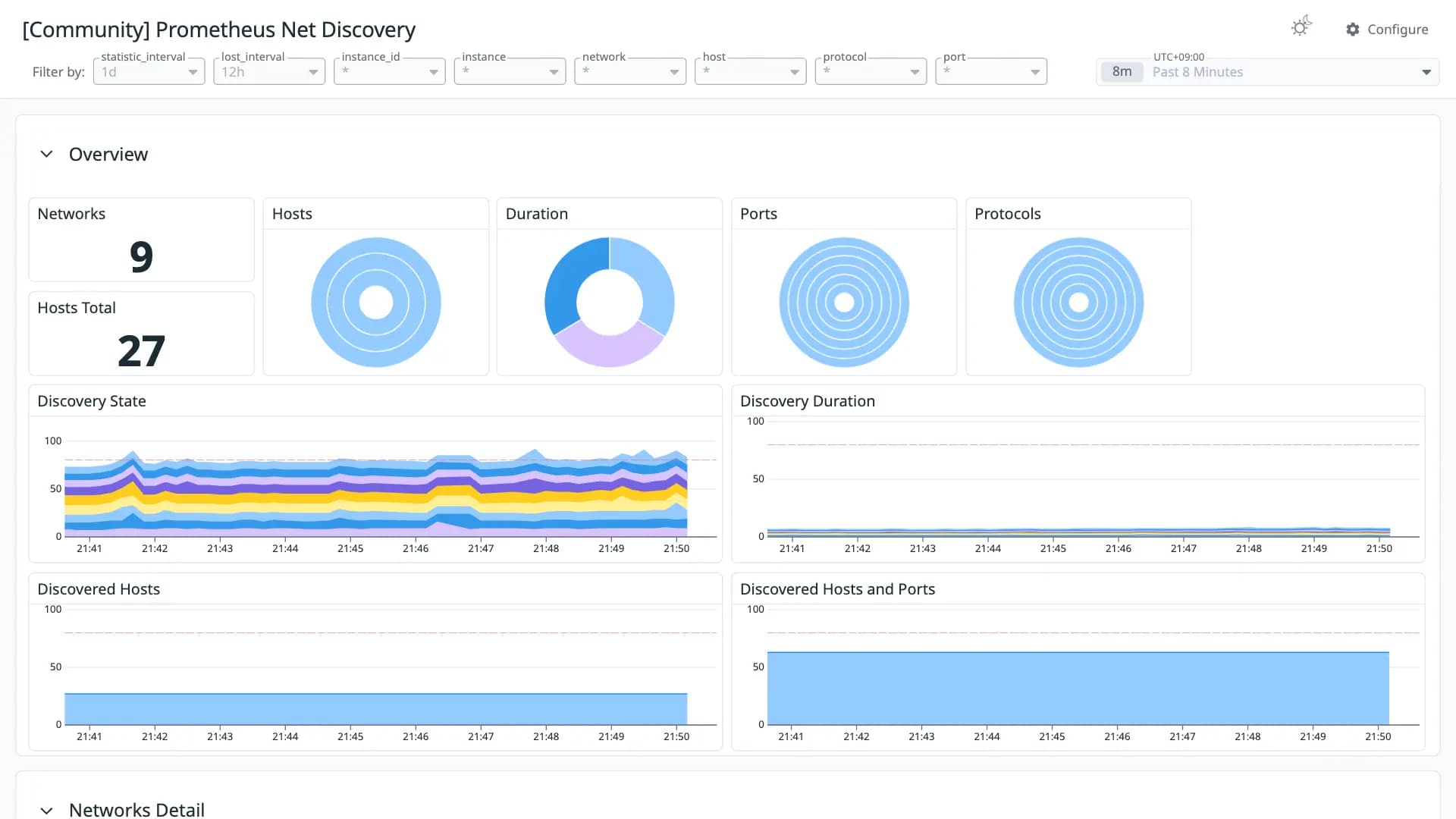Collapse the Networks Detail section chevron
This screenshot has width=1456, height=819.
click(x=46, y=810)
